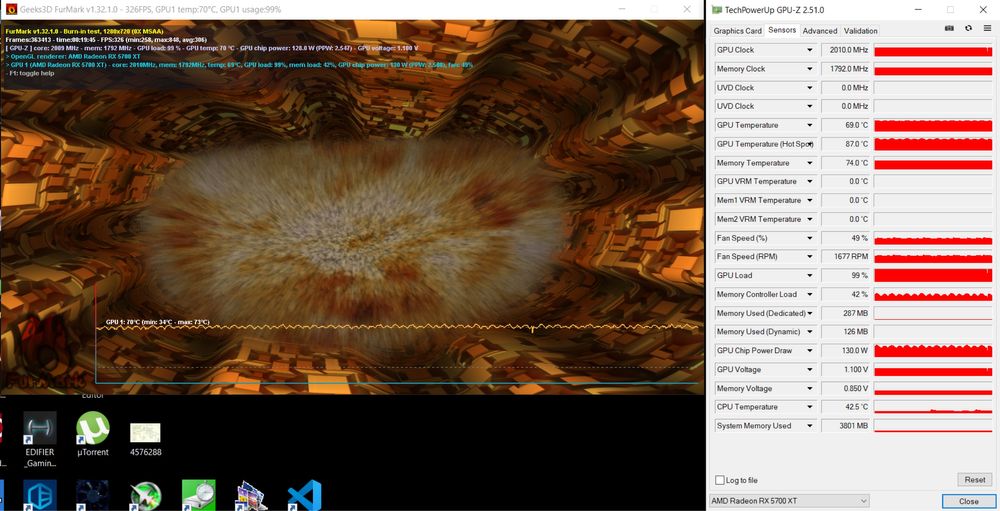Open the GPU-Z hamburger menu

987,29
